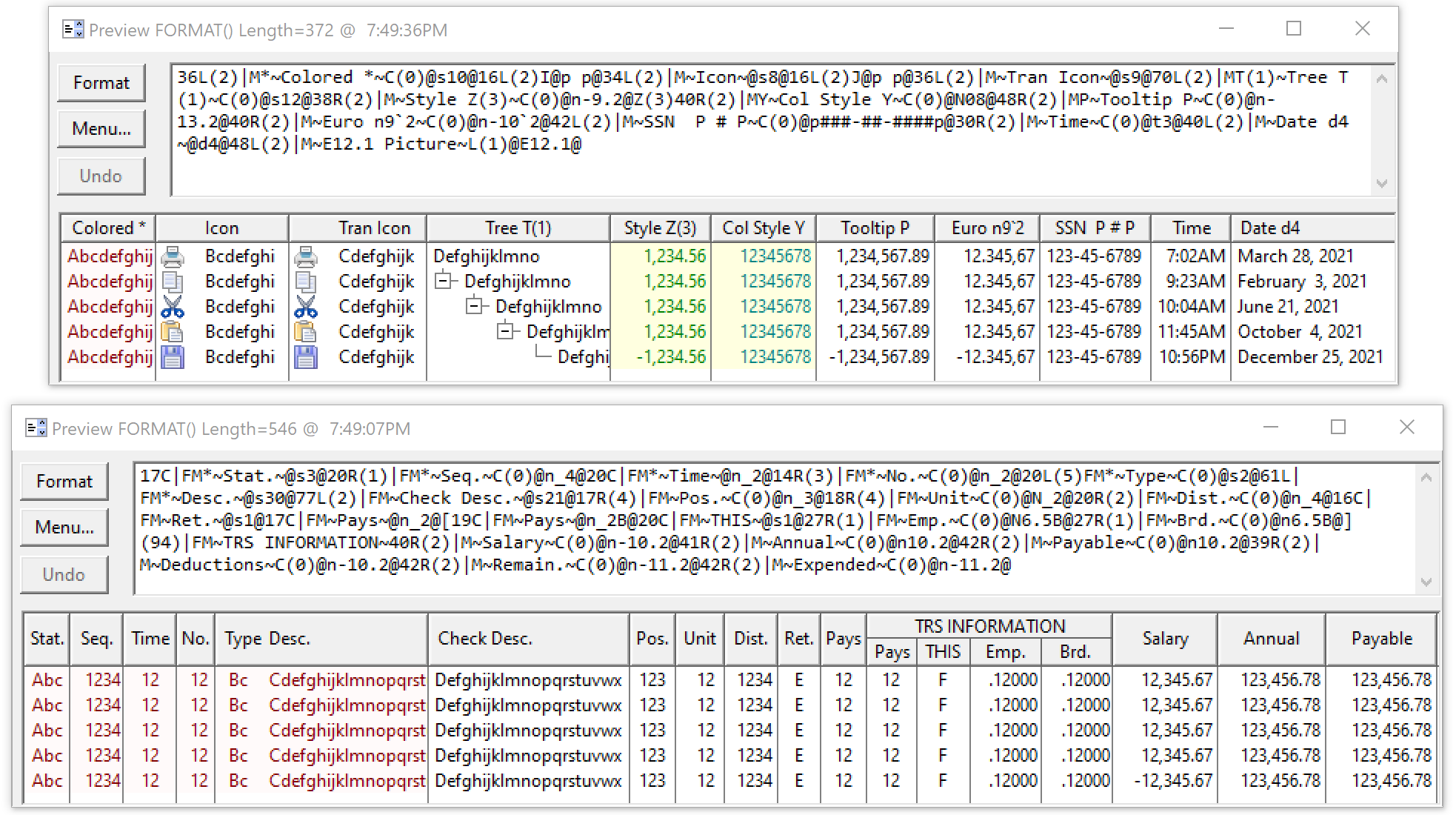This screenshot has height=815, width=1456.
Task: Click the TRS INFORMATION group header
Action: pos(989,626)
